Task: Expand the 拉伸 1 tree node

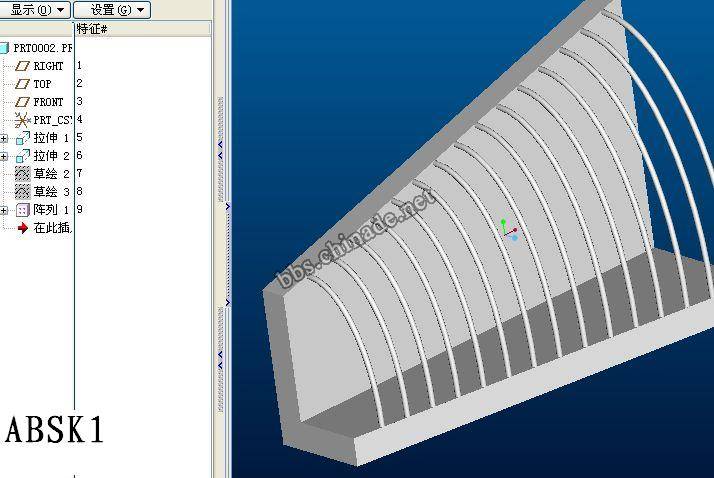Action: click(x=4, y=138)
